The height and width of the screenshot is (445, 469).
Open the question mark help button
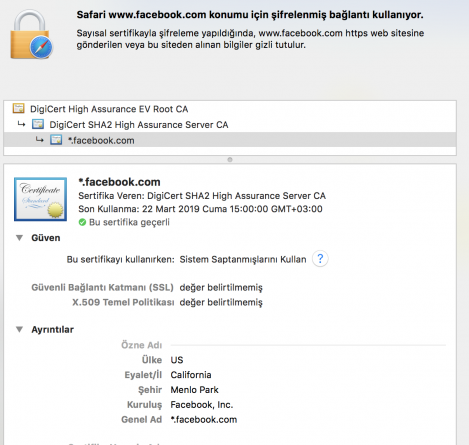[x=320, y=259]
